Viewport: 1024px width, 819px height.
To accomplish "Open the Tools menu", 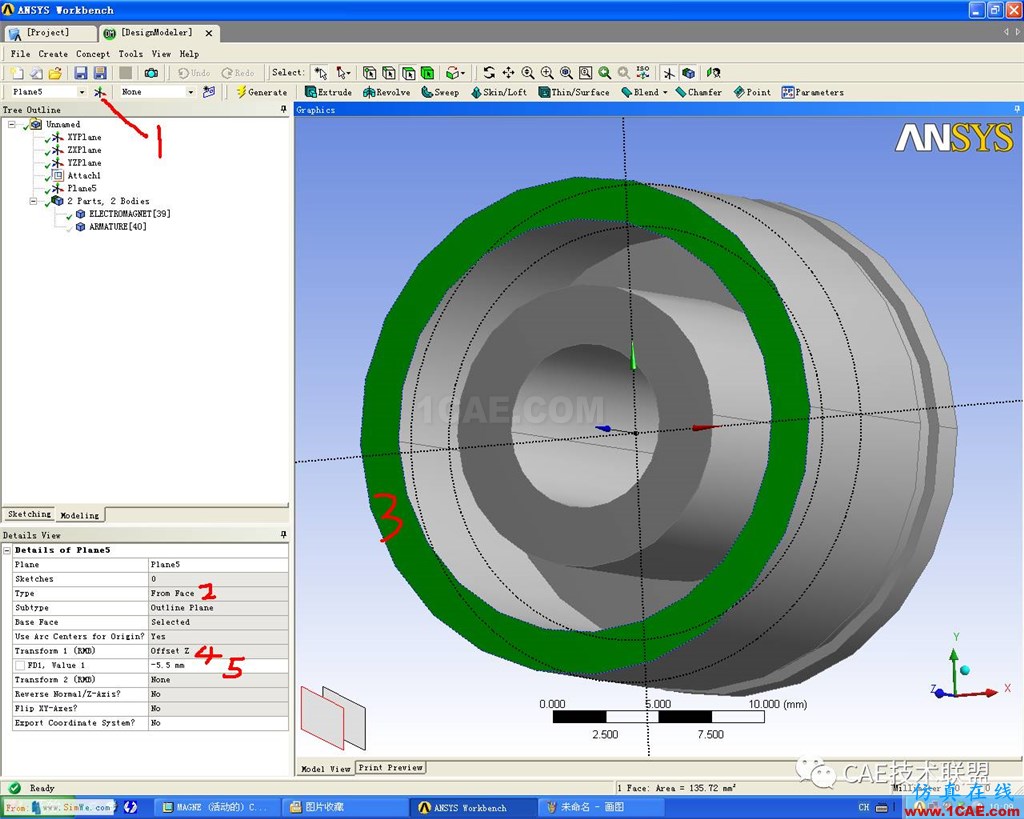I will pos(131,54).
